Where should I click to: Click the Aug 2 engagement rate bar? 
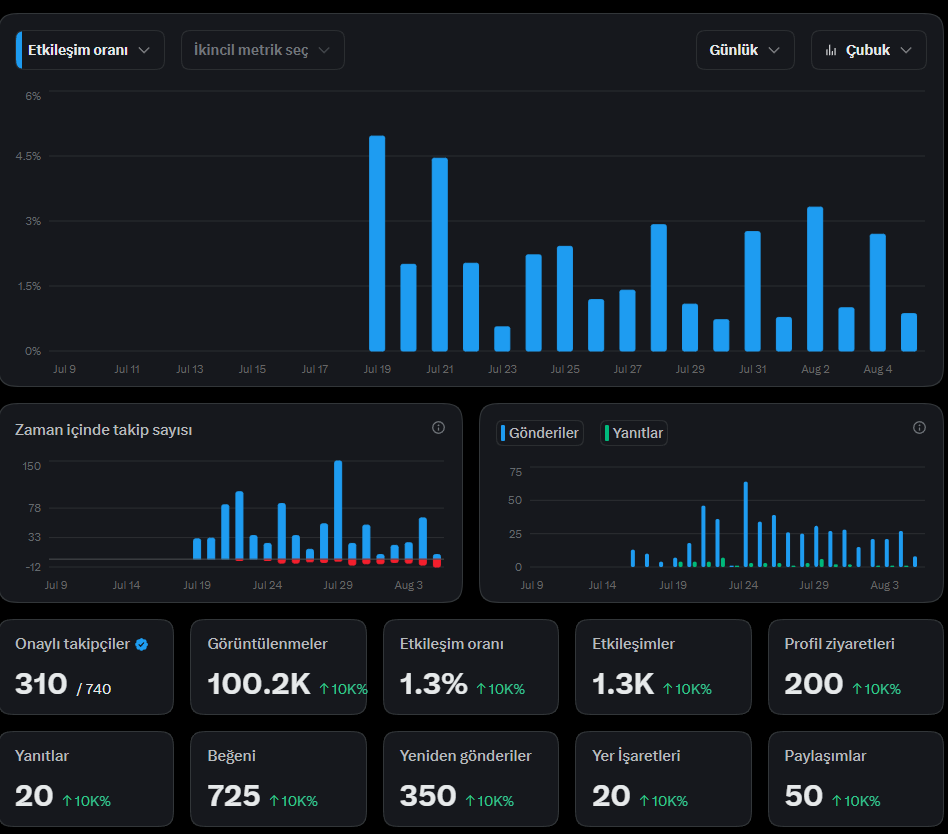click(815, 279)
